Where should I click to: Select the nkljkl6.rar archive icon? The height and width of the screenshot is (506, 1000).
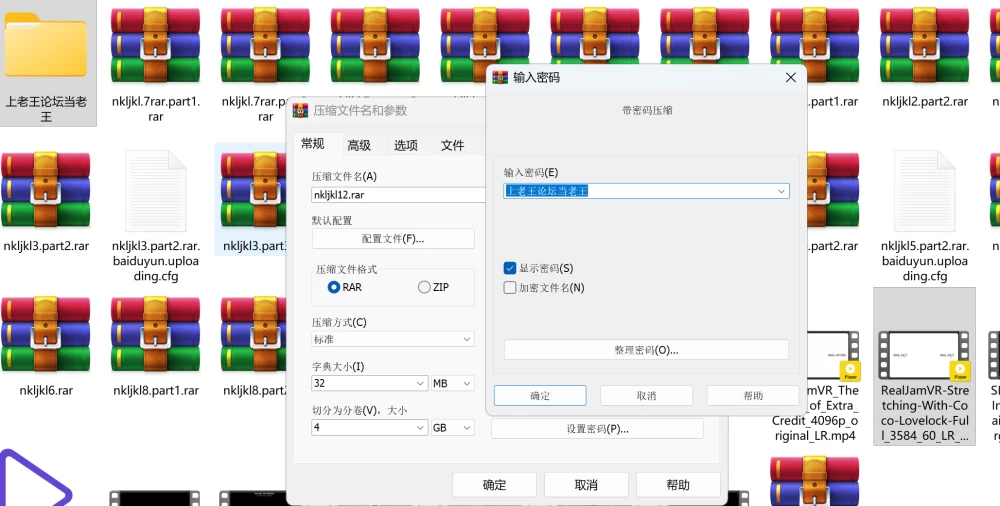(x=45, y=334)
